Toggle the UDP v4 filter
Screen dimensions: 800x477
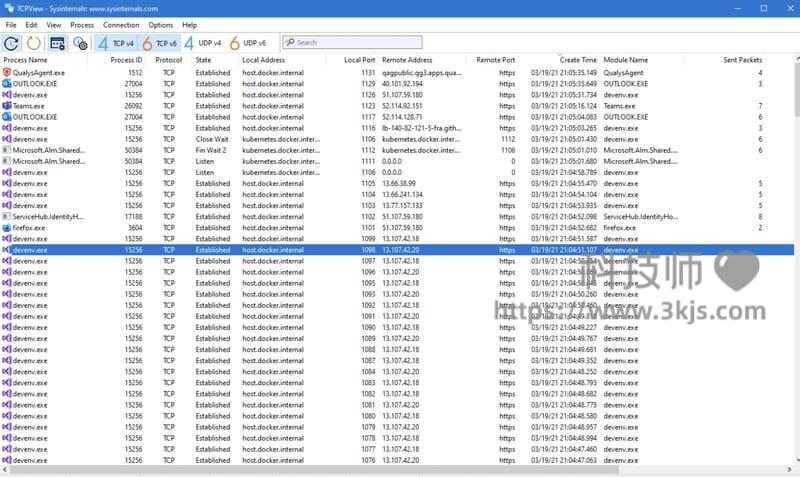pyautogui.click(x=203, y=43)
